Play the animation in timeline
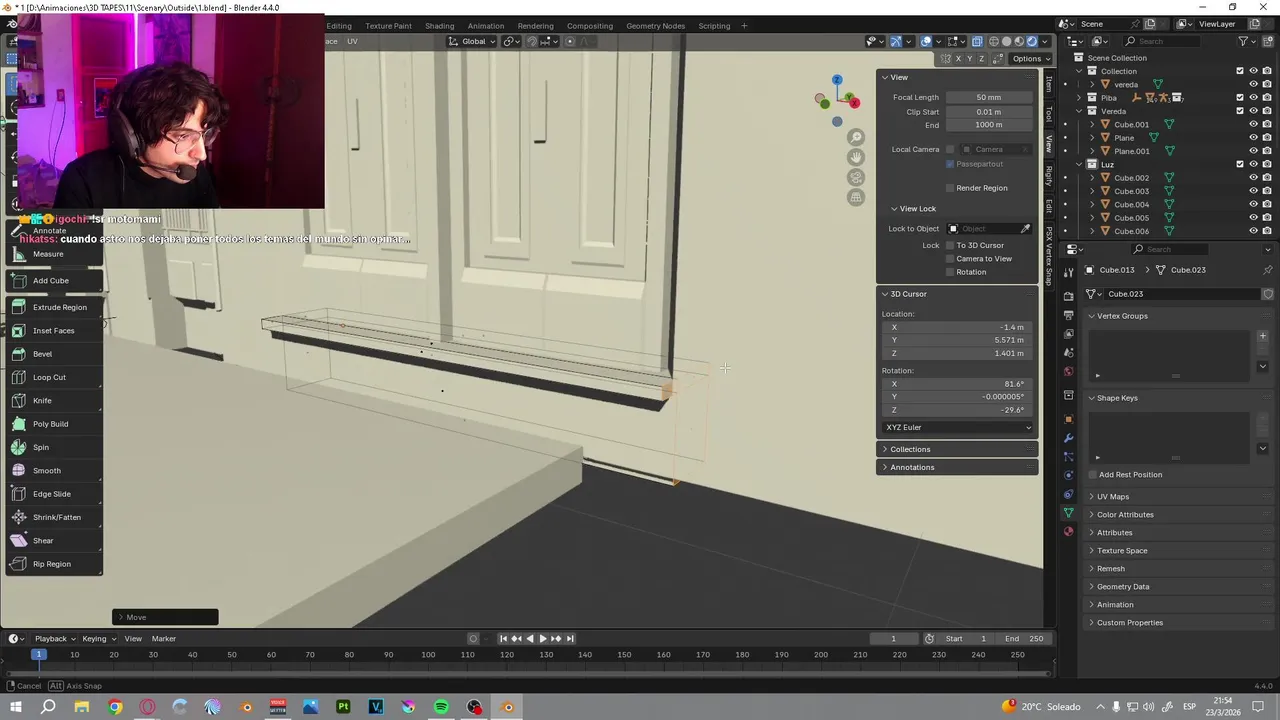The image size is (1280, 720). pos(542,638)
